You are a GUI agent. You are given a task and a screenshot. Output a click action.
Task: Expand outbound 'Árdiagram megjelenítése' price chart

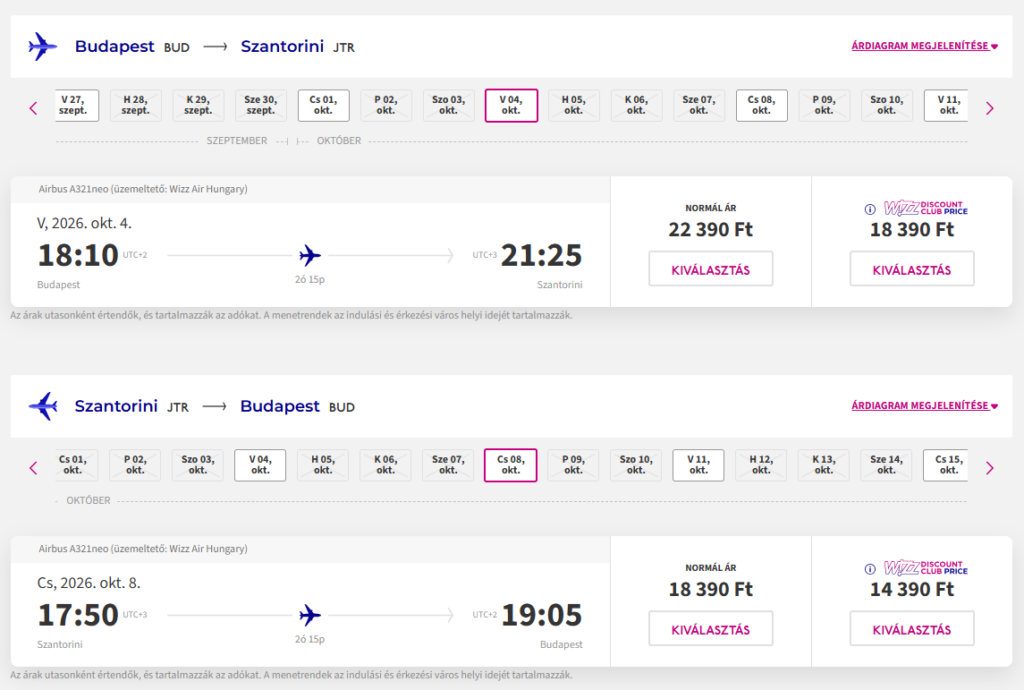point(924,46)
